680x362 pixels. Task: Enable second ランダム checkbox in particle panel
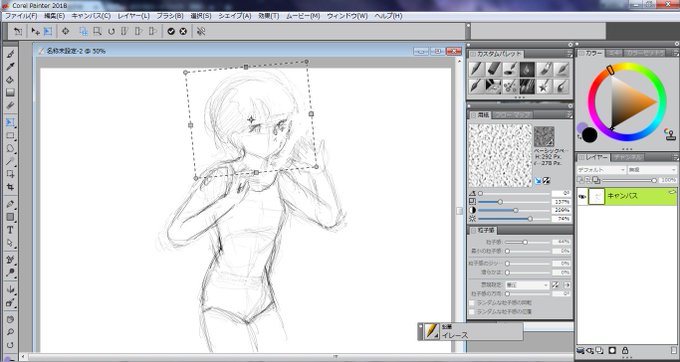click(x=472, y=311)
